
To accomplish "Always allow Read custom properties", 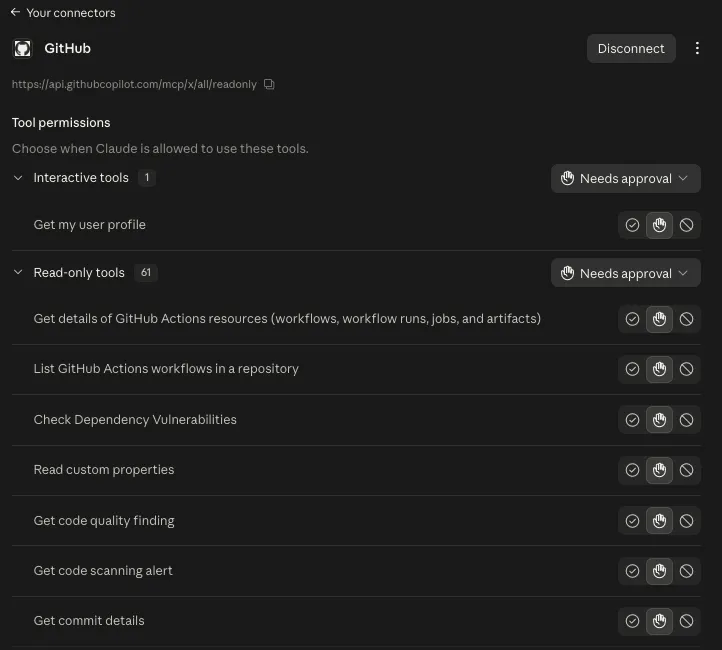I will pos(632,470).
